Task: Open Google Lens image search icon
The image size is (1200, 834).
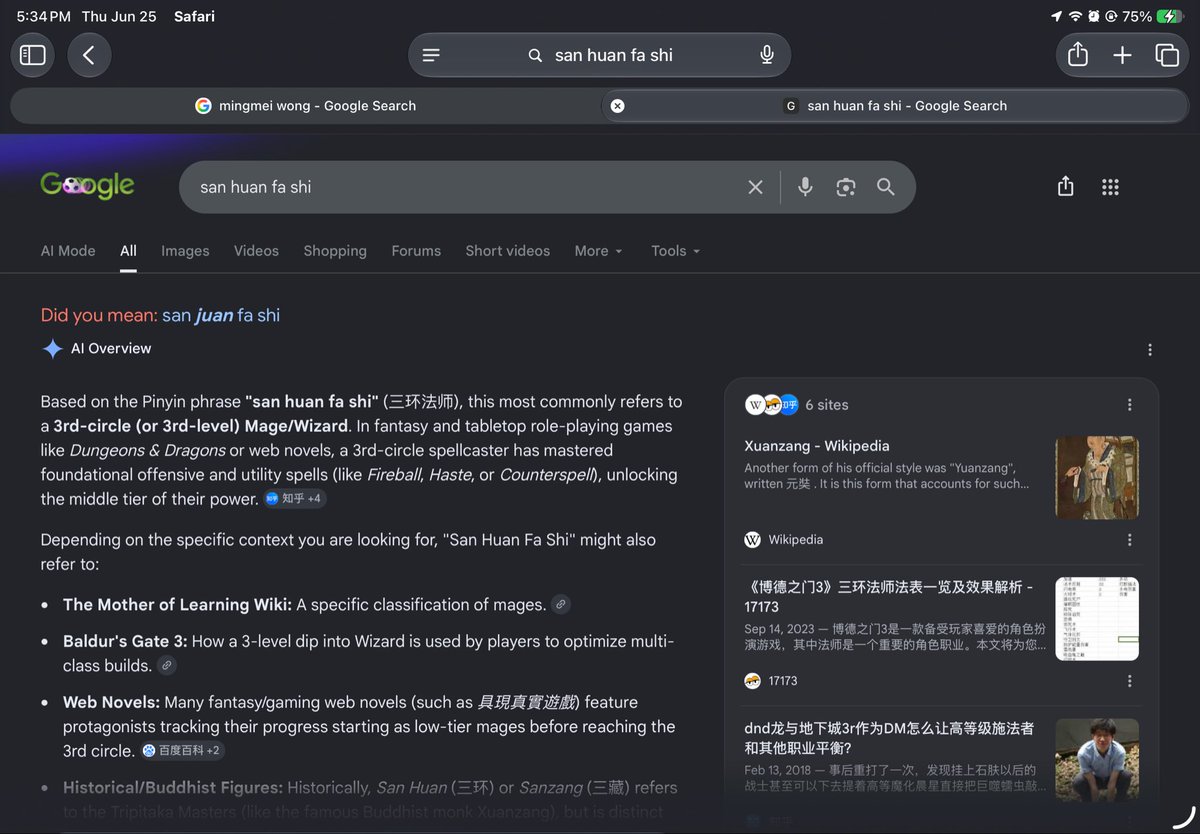Action: click(x=846, y=187)
